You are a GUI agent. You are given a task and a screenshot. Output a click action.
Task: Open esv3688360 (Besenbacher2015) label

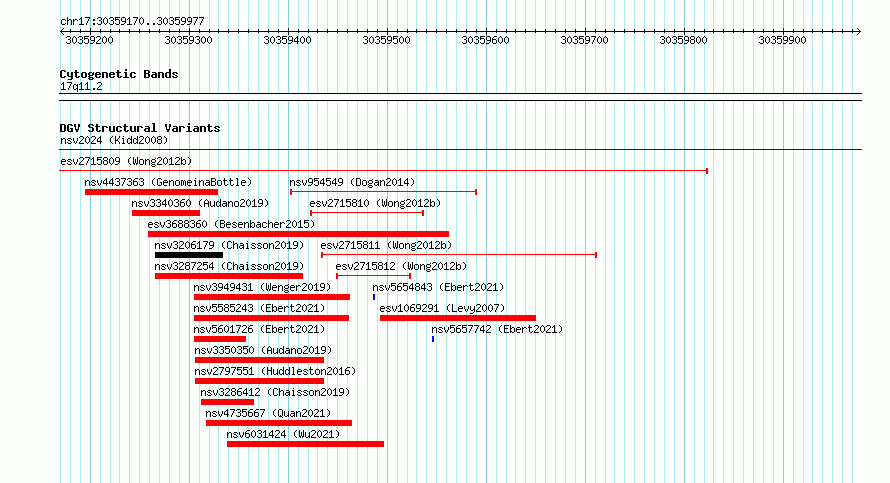(x=231, y=224)
